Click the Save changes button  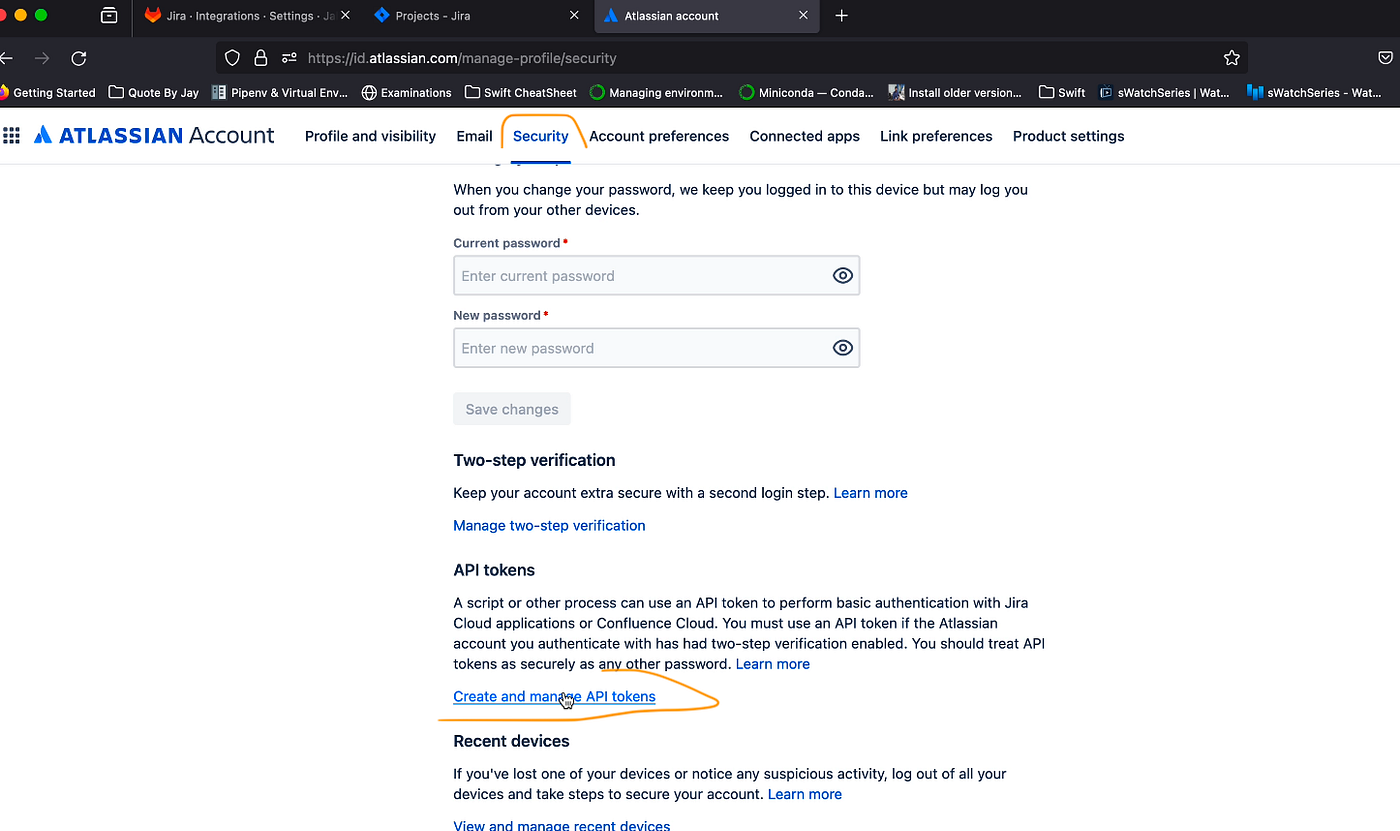point(512,409)
